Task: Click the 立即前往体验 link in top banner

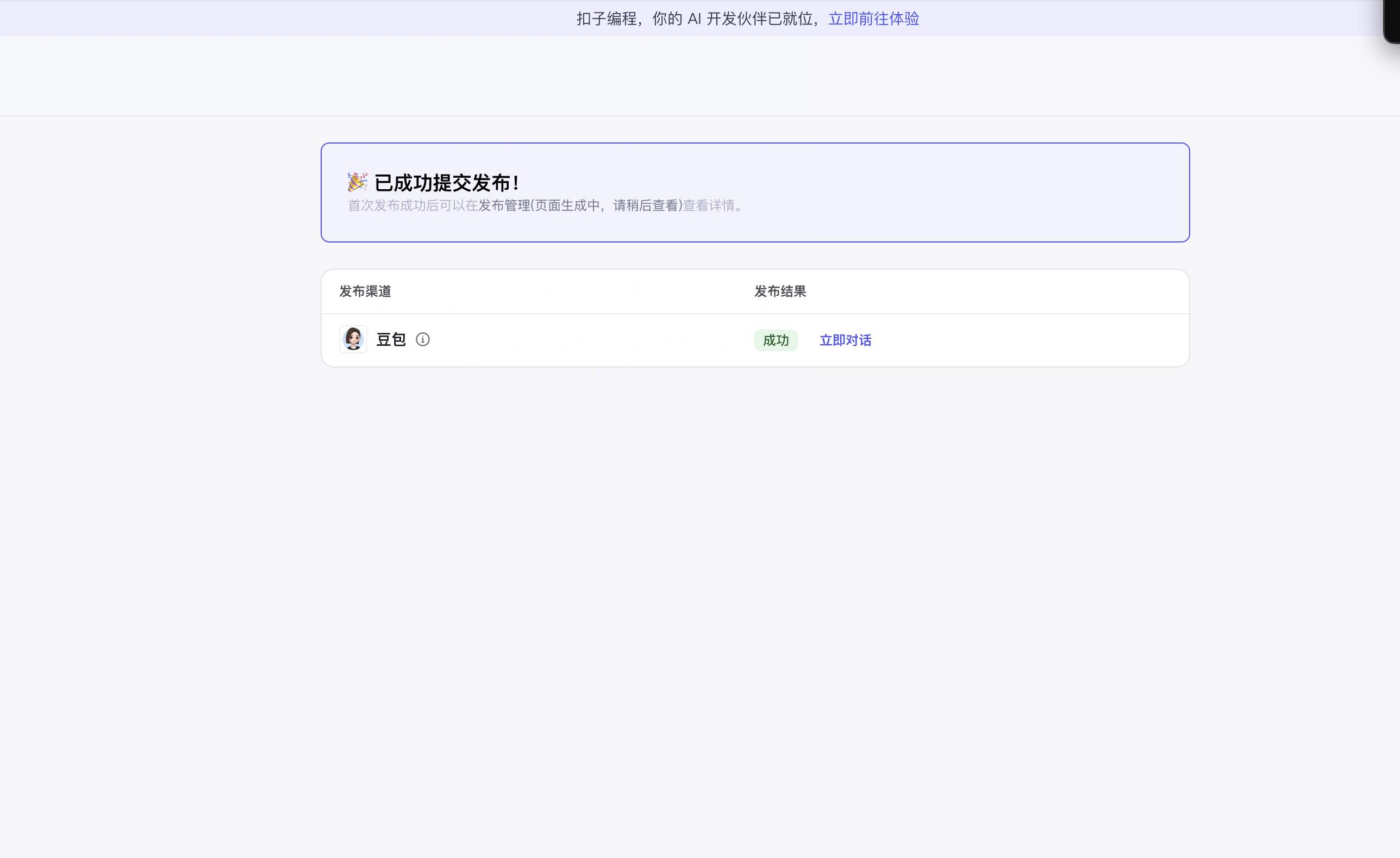Action: [873, 19]
